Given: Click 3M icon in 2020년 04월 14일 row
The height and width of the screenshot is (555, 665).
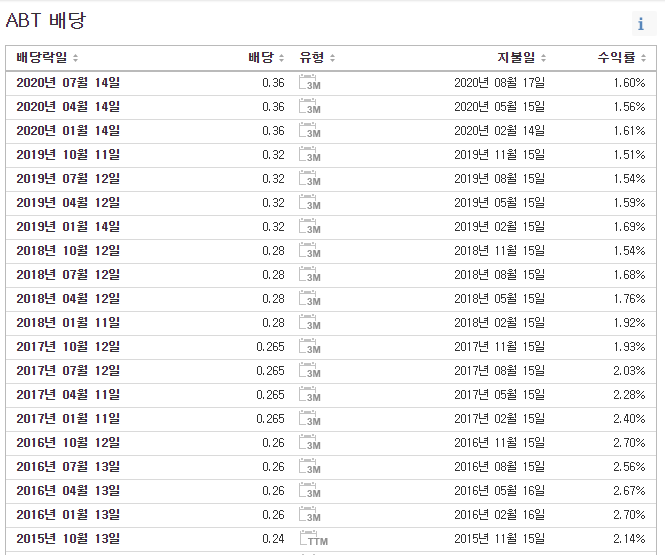Looking at the screenshot, I should click(x=310, y=106).
